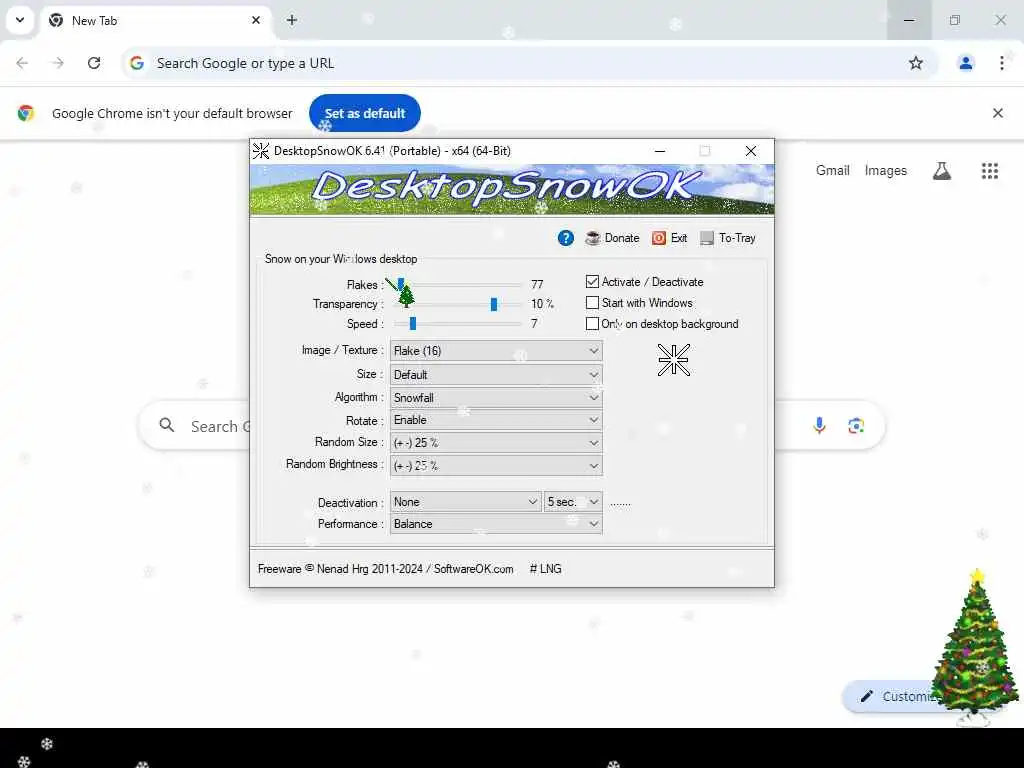This screenshot has height=768, width=1024.
Task: Enable Only on desktop background checkbox
Action: coord(592,323)
